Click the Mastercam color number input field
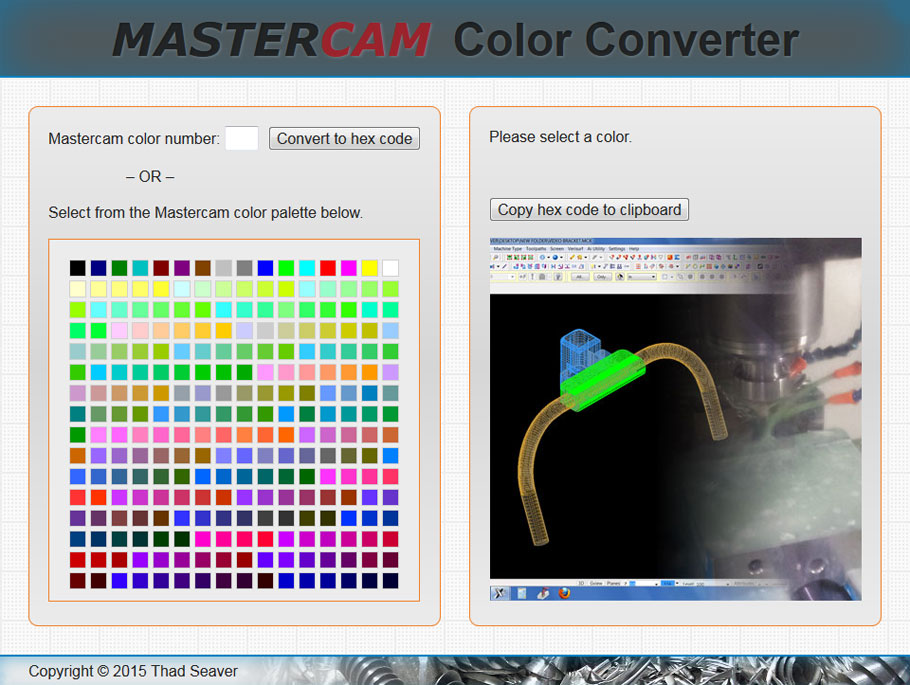 241,138
